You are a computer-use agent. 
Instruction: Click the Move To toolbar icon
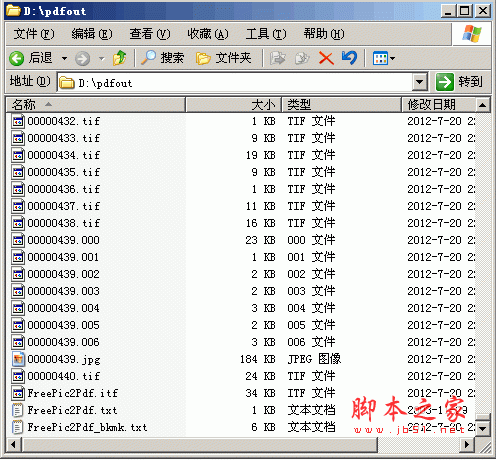coord(278,58)
